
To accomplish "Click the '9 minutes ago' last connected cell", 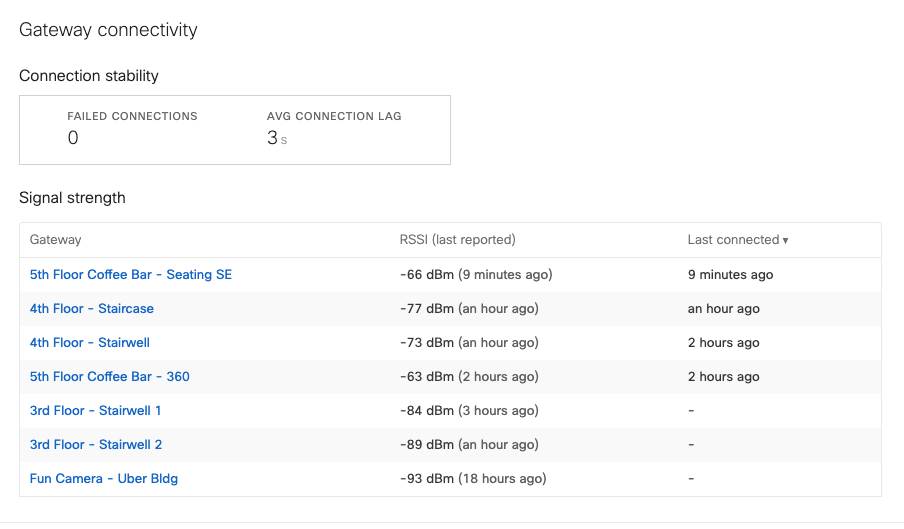I will coord(730,274).
